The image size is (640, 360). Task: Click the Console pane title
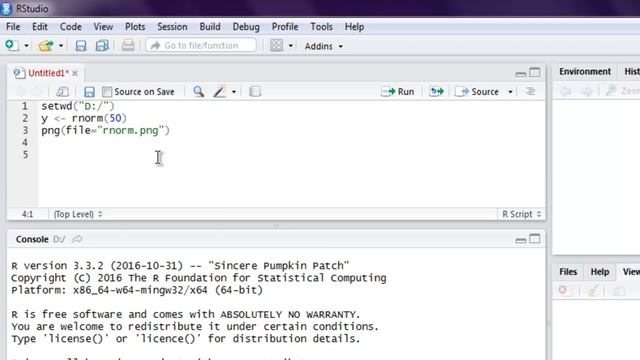point(32,239)
